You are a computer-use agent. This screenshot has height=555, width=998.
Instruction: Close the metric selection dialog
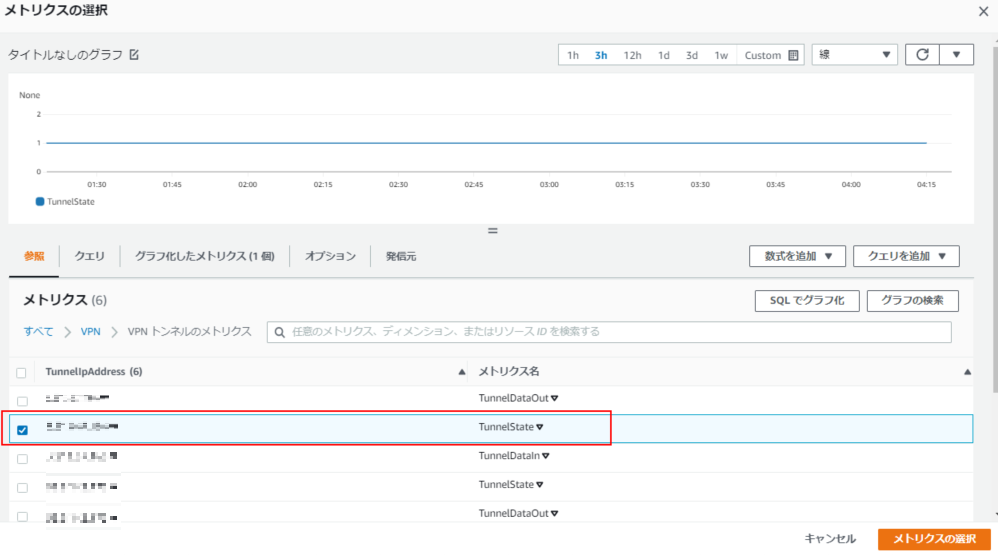[x=983, y=11]
